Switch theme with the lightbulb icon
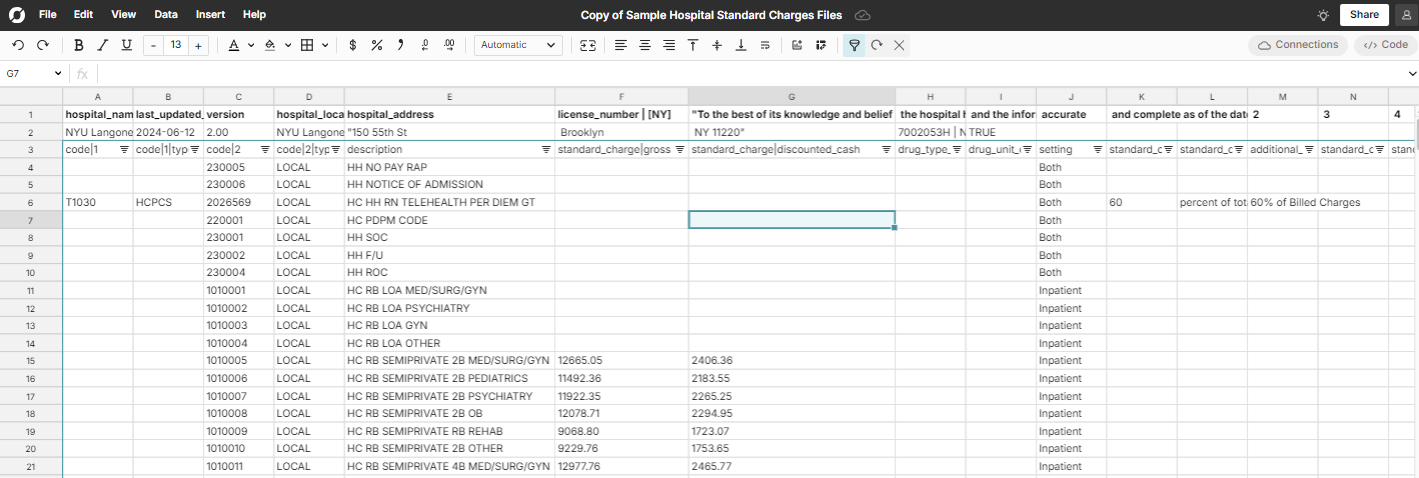The height and width of the screenshot is (478, 1419). [x=1323, y=15]
